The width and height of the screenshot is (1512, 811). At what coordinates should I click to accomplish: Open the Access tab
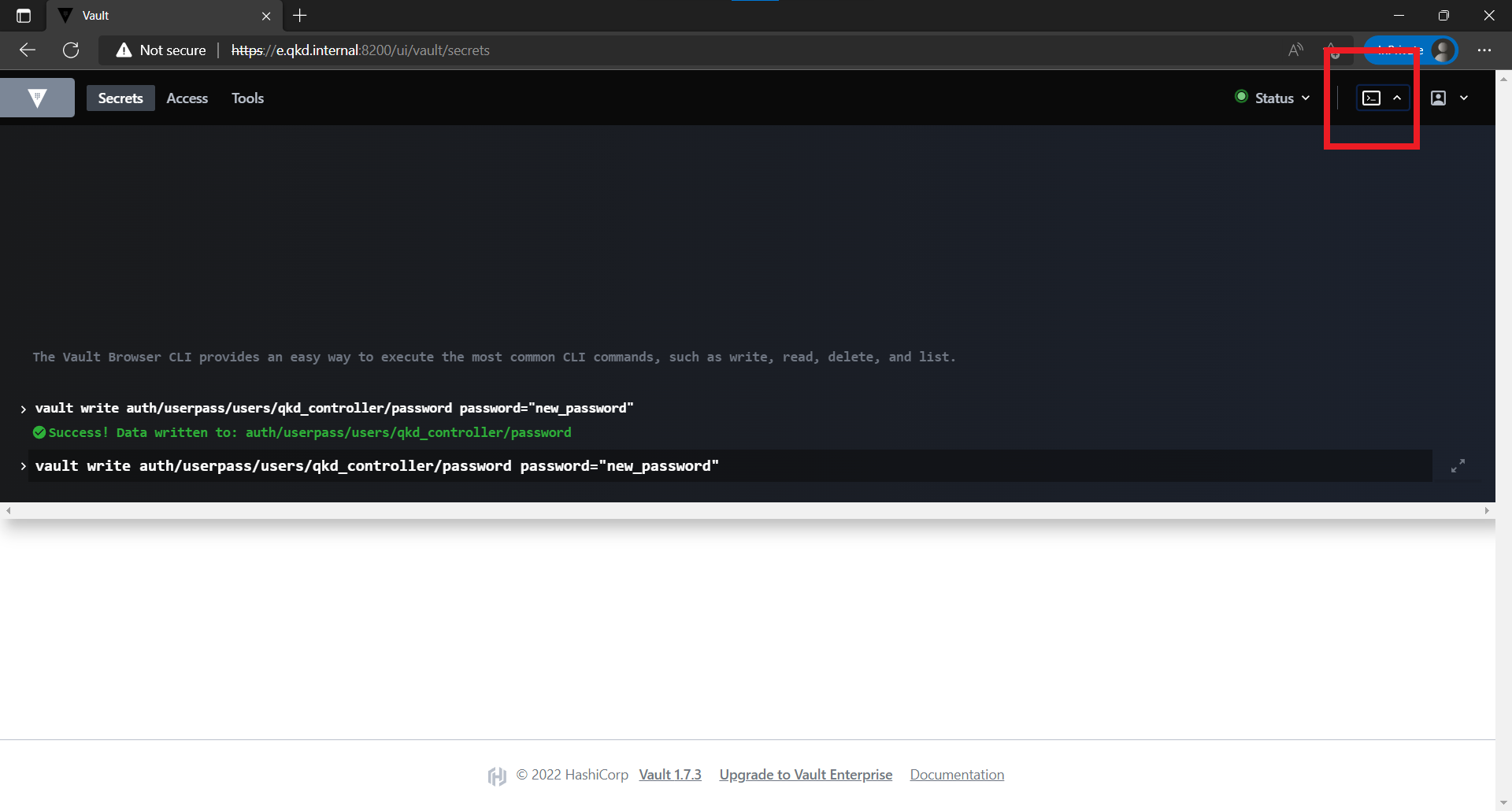(187, 98)
